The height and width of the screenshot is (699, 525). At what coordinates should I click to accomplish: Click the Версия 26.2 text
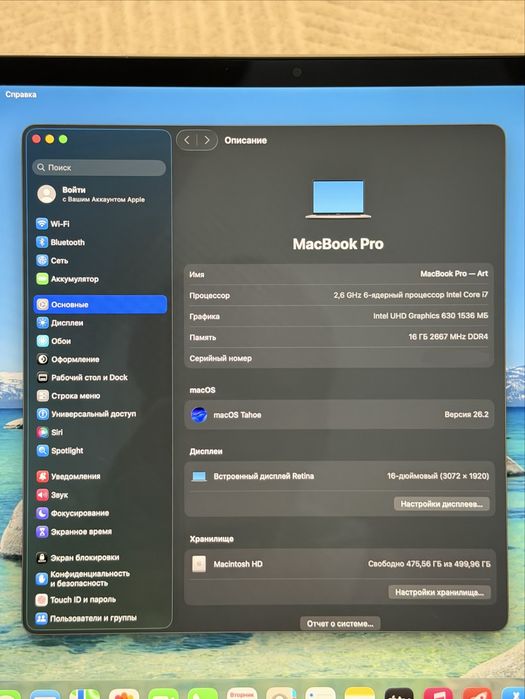466,415
